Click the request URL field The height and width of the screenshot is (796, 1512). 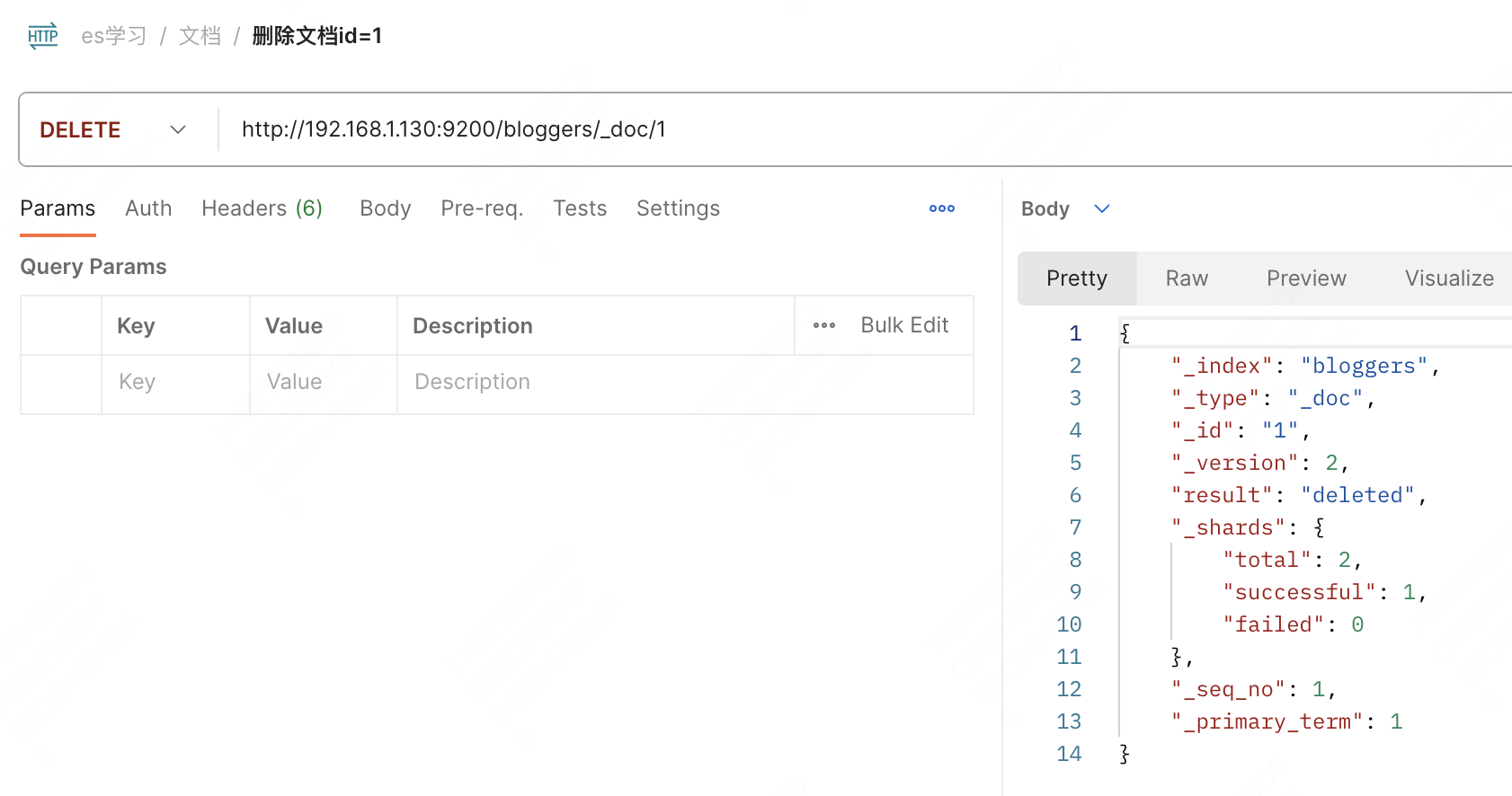pos(863,129)
